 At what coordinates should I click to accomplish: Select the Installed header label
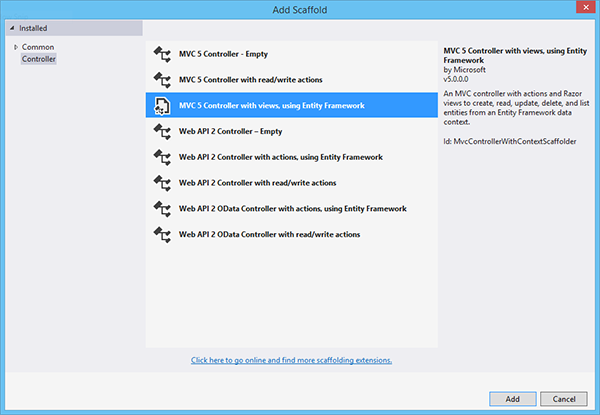point(33,28)
